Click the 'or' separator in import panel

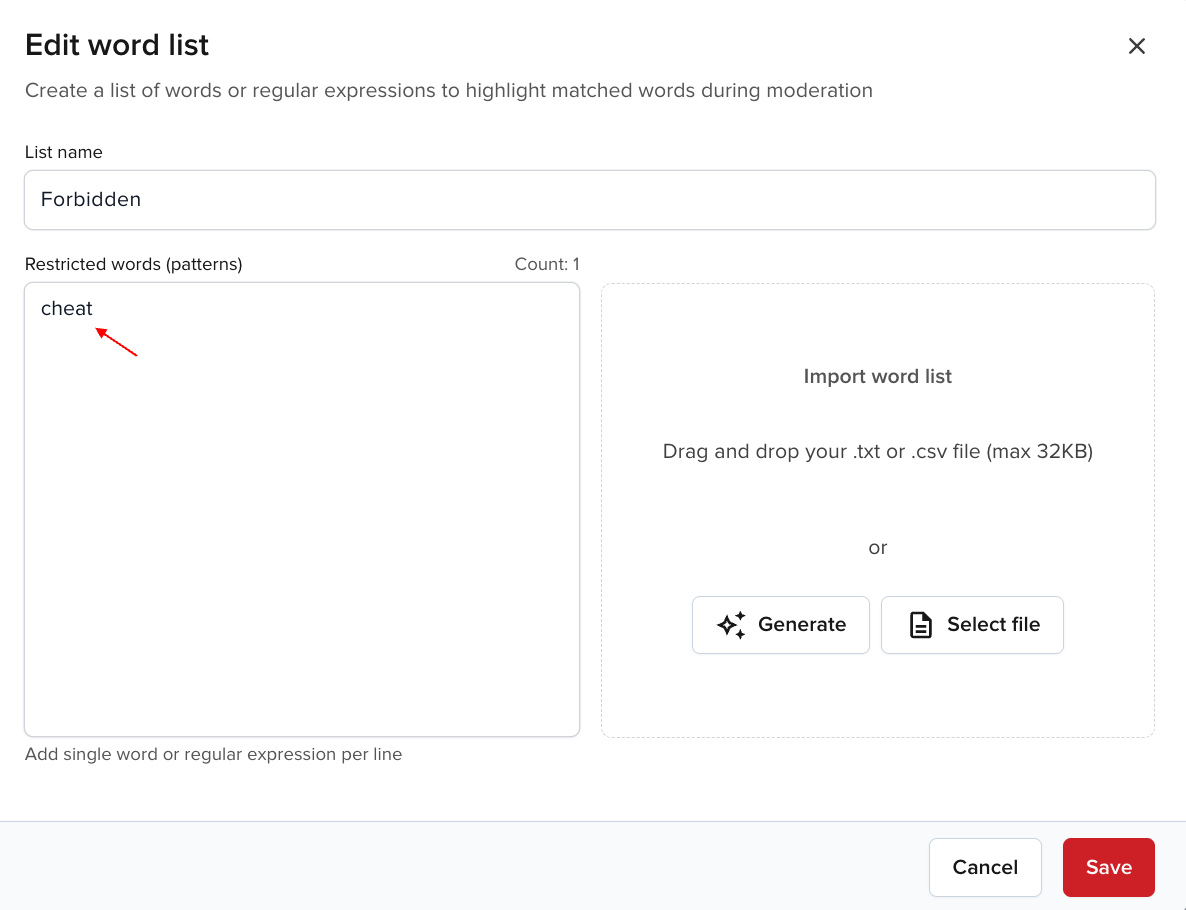(x=877, y=548)
